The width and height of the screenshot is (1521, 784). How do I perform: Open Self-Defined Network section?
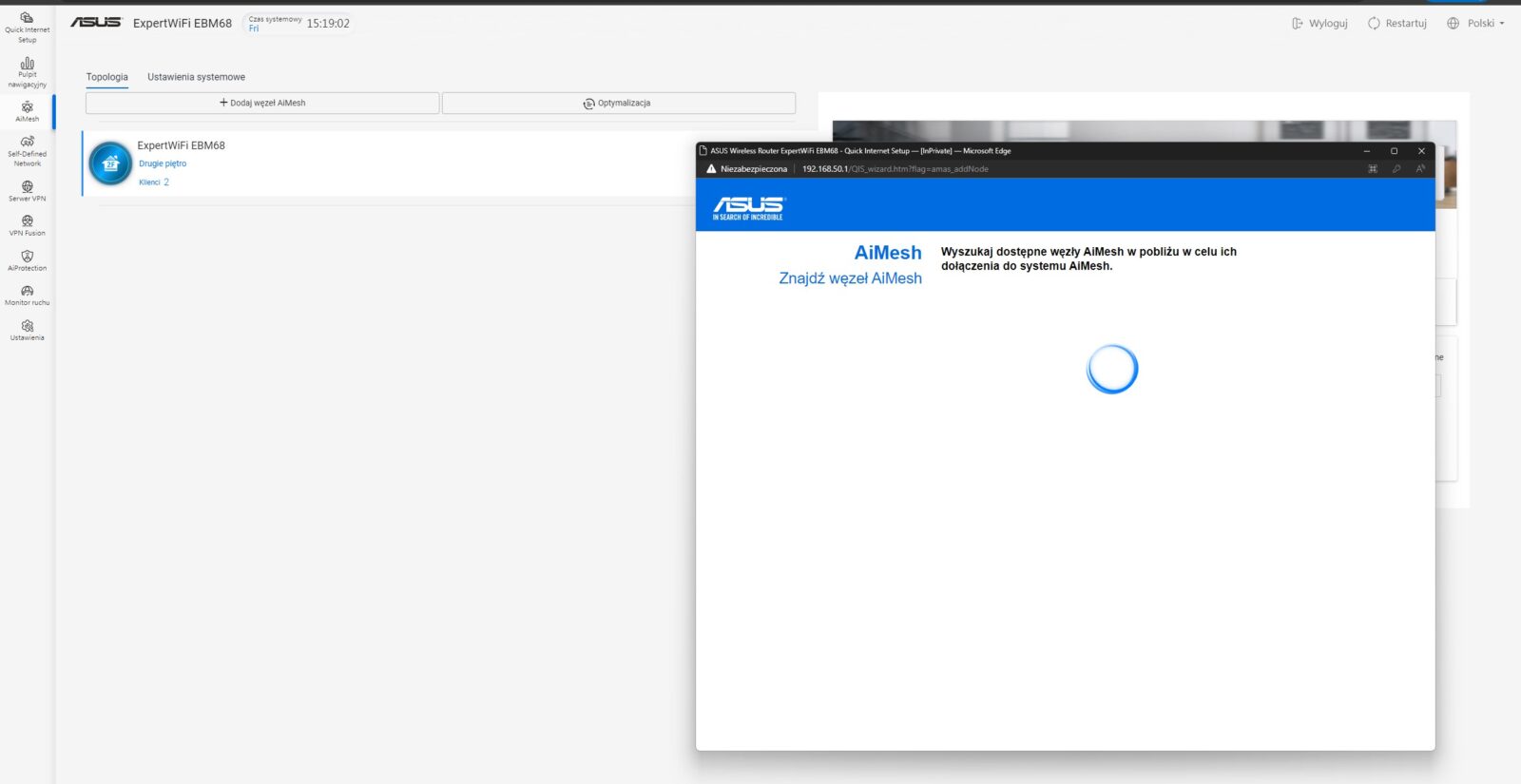27,150
